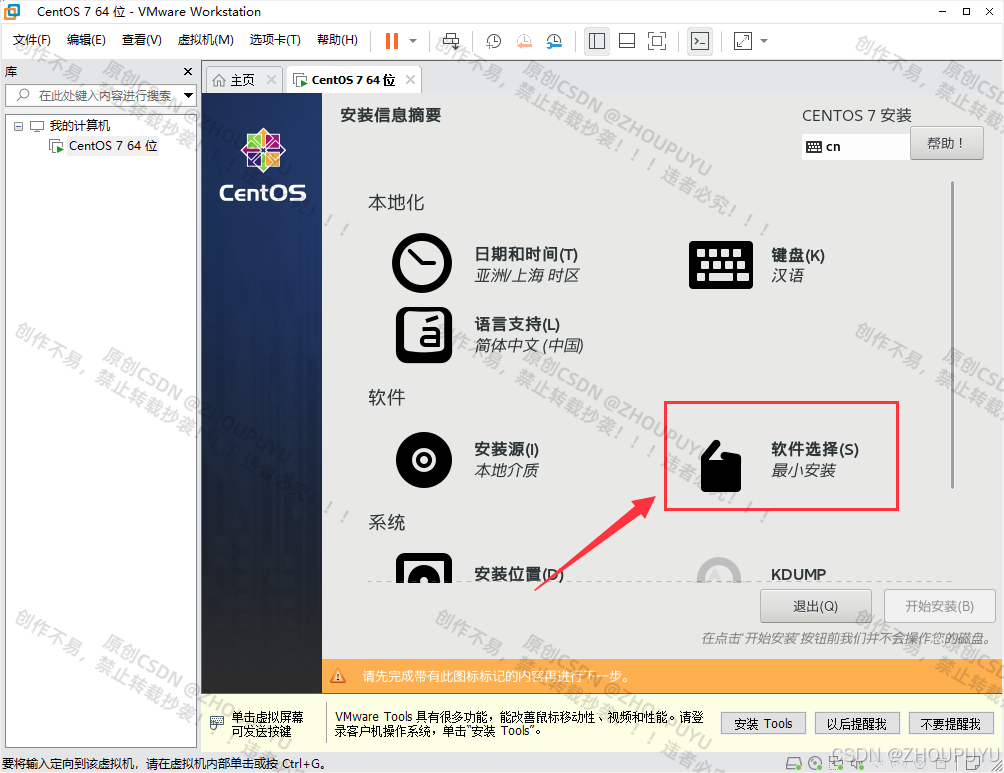
Task: Select 我的计算机 in the library tree
Action: pos(79,126)
